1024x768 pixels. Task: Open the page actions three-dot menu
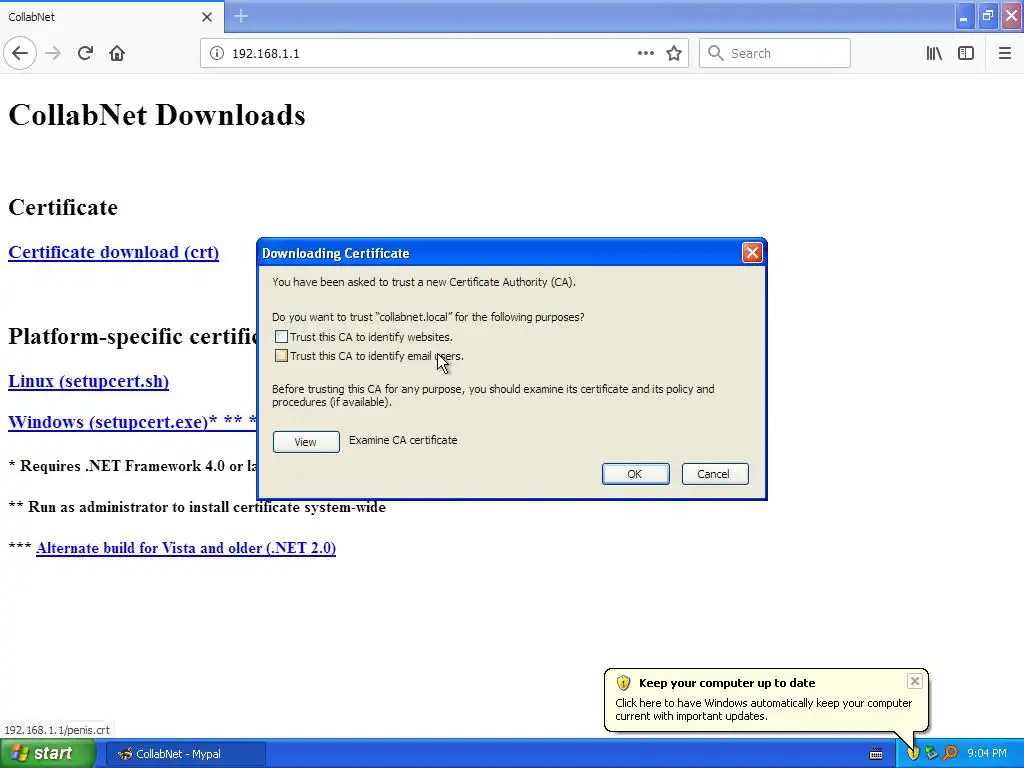tap(645, 53)
